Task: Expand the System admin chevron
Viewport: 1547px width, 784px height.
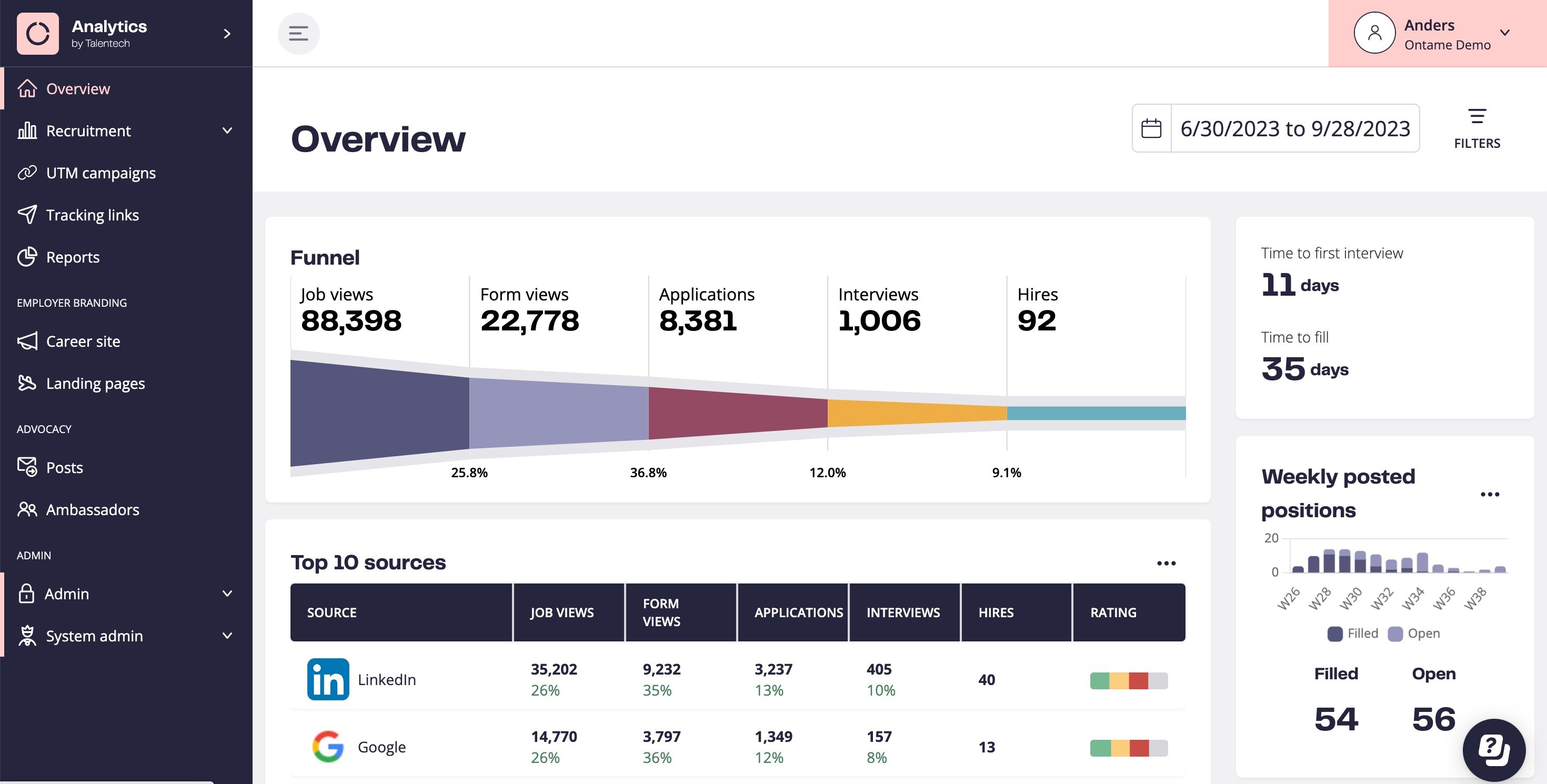Action: (x=227, y=635)
